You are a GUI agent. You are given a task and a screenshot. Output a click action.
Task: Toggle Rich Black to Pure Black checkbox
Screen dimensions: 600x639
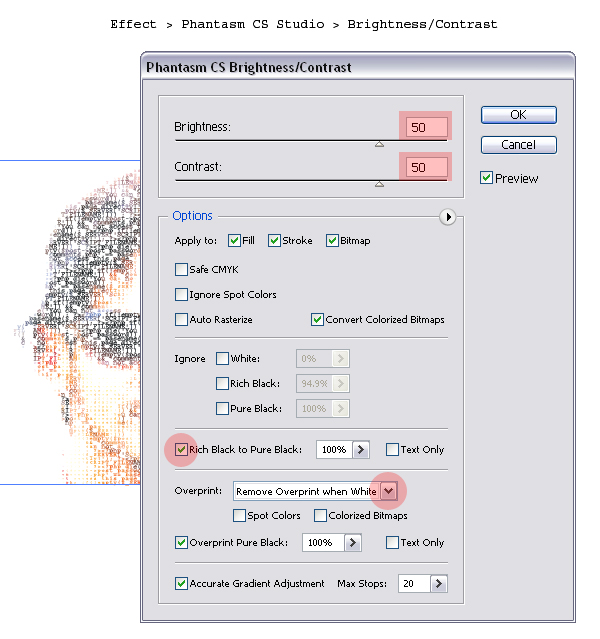click(181, 449)
